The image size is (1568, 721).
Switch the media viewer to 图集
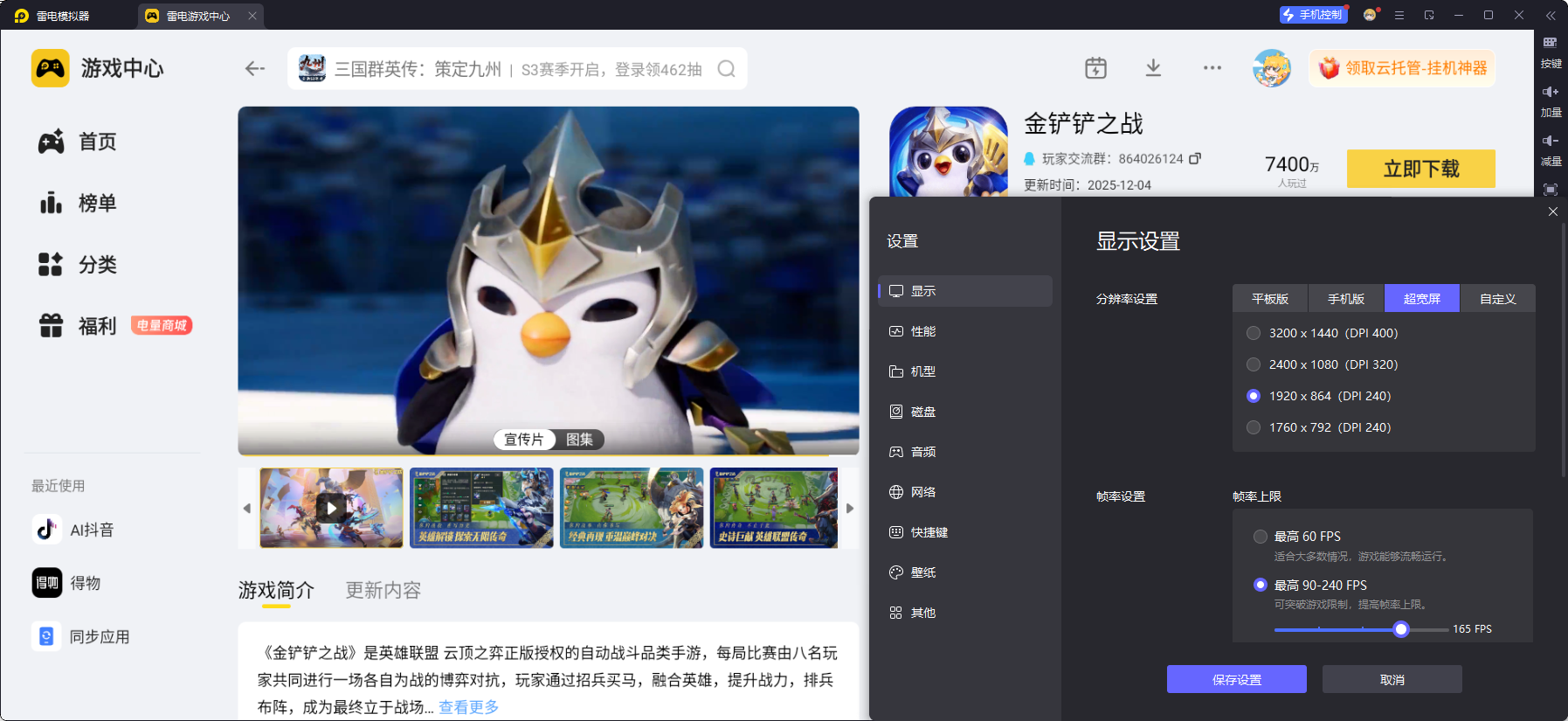click(580, 440)
